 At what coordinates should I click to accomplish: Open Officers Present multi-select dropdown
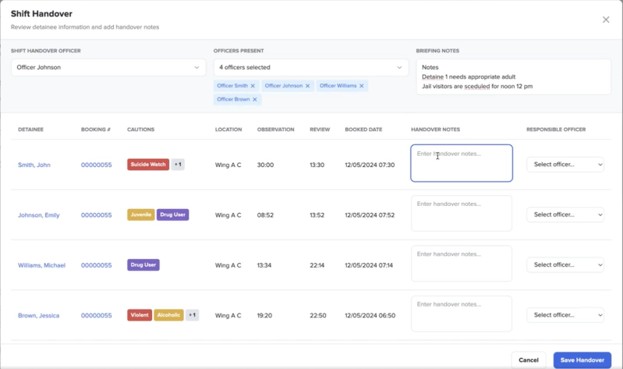tap(311, 68)
